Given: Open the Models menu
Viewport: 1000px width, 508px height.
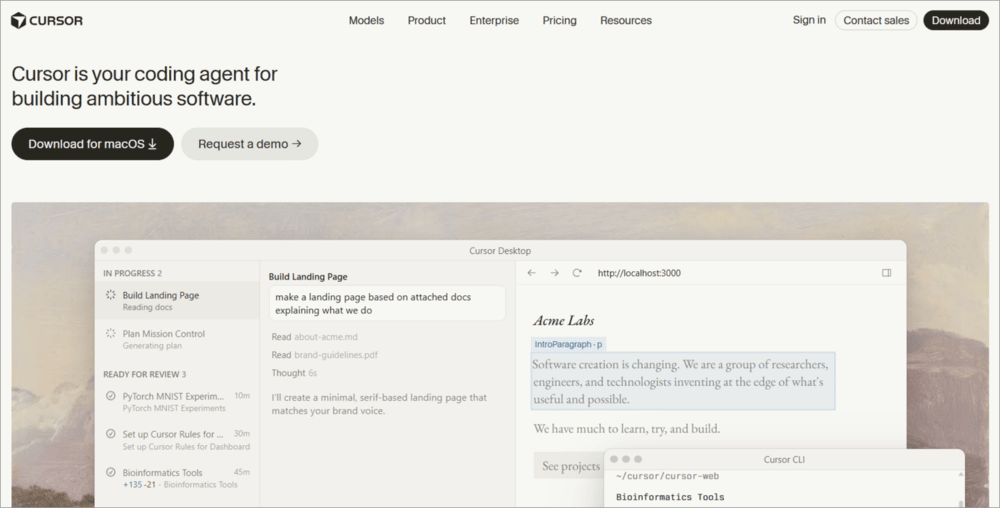Looking at the screenshot, I should [x=366, y=20].
